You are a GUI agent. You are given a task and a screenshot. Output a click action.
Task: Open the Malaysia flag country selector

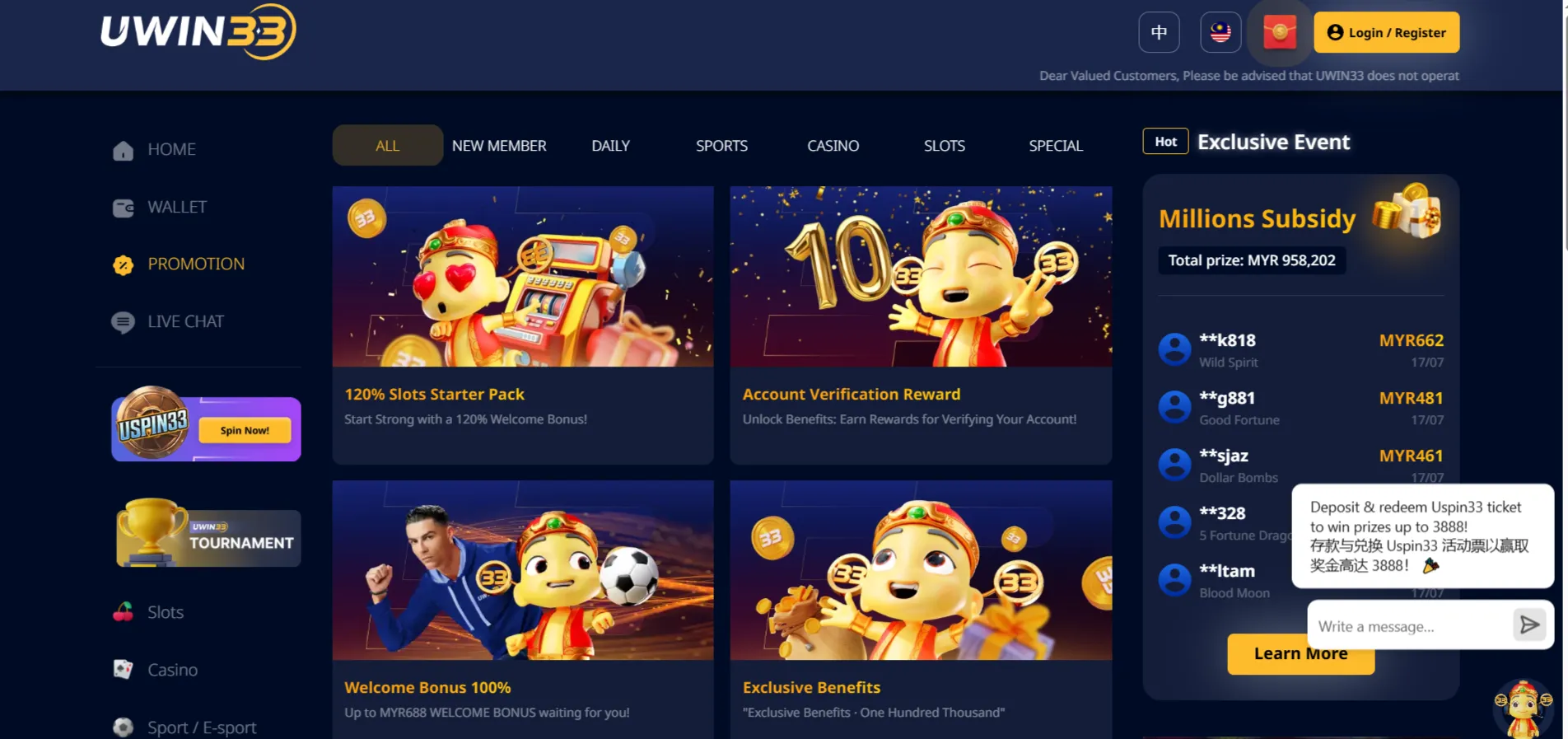pos(1220,32)
